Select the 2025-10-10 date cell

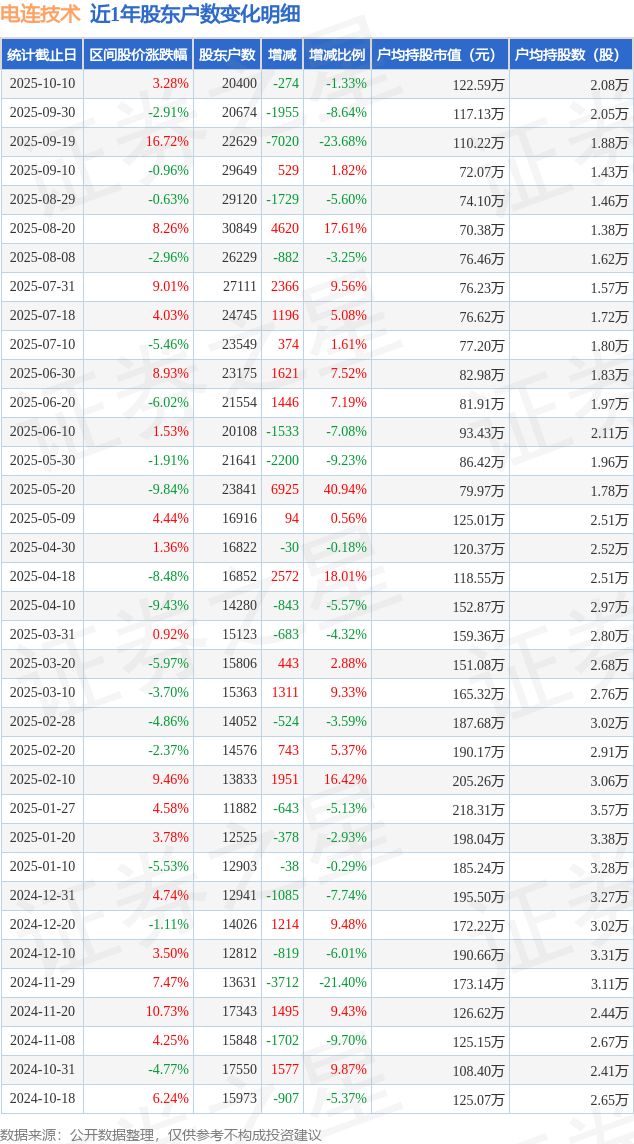(42, 84)
